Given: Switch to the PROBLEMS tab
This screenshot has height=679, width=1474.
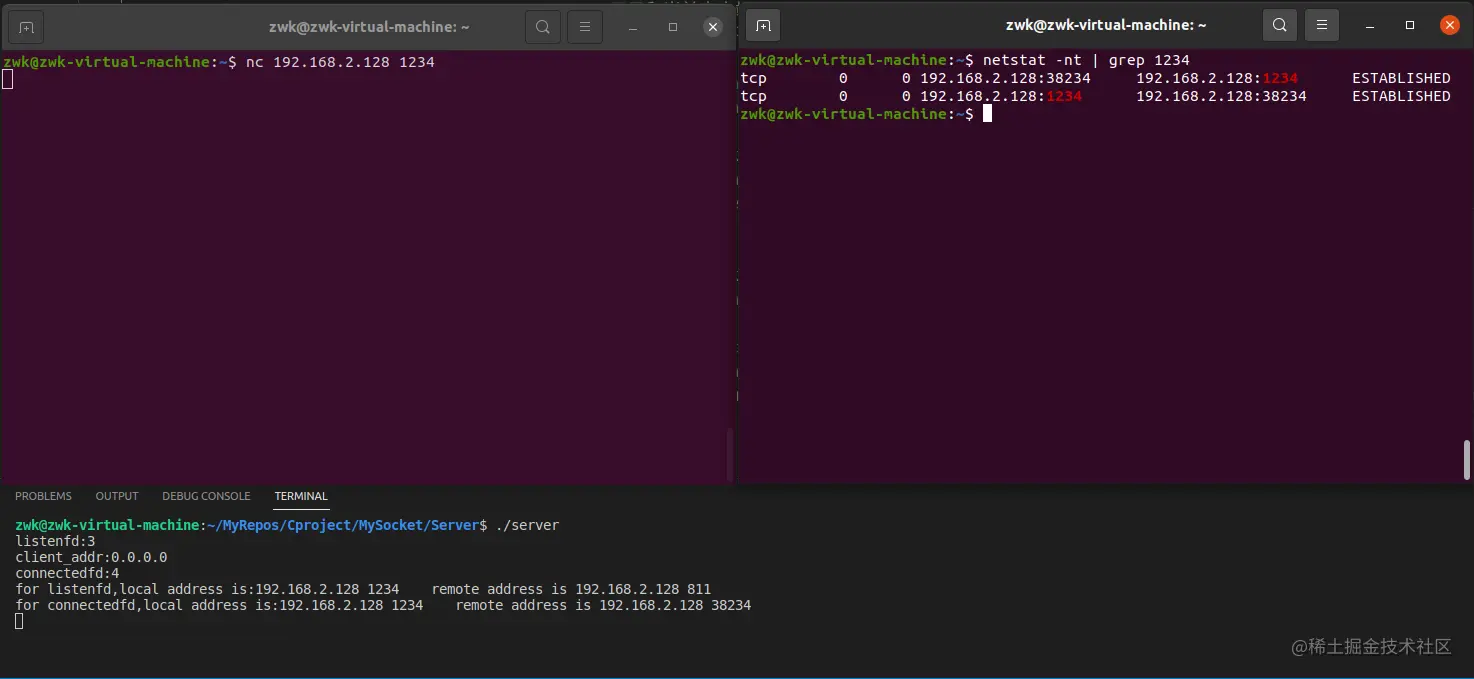Looking at the screenshot, I should 43,496.
